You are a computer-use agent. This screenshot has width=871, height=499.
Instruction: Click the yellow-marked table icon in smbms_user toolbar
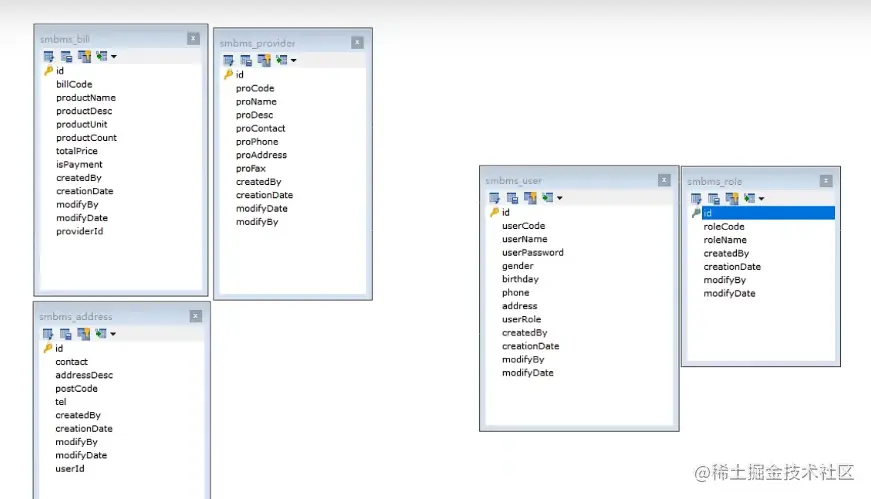point(530,197)
